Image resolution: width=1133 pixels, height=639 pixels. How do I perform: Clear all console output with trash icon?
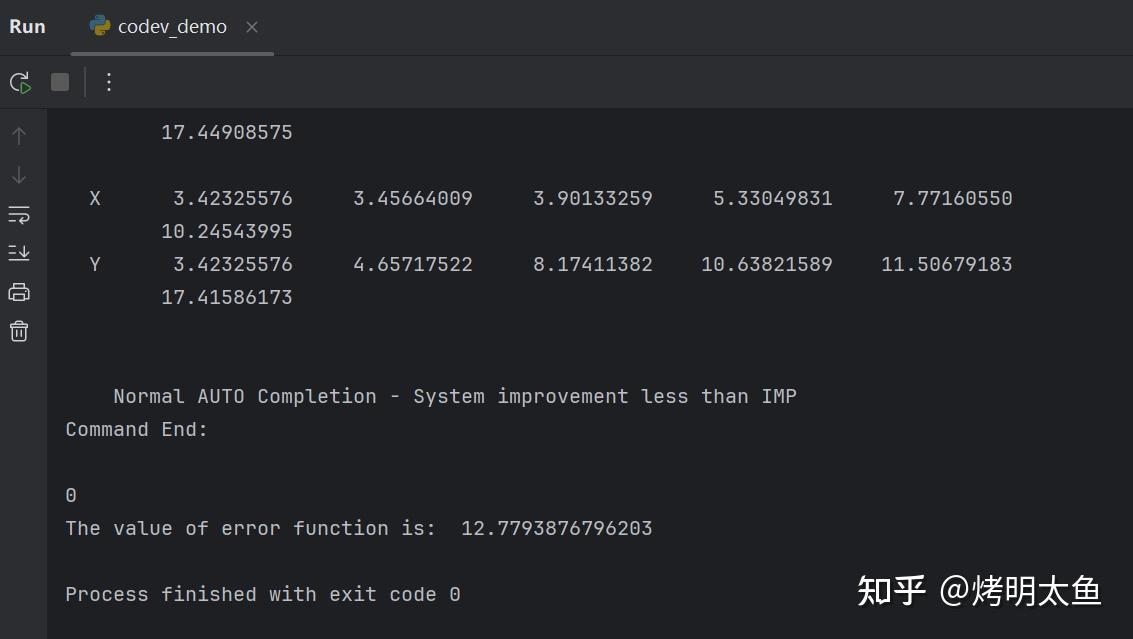click(19, 331)
